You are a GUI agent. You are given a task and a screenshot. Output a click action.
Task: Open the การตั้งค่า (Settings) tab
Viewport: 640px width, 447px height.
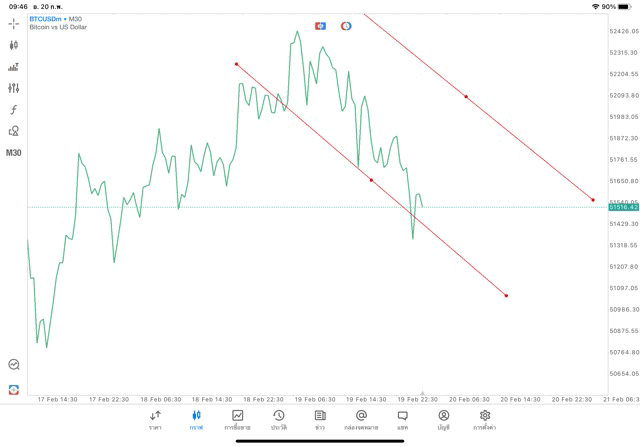pyautogui.click(x=485, y=419)
